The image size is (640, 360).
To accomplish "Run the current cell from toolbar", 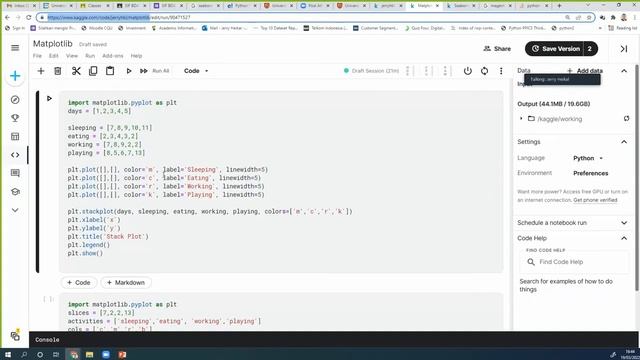I will coord(129,71).
